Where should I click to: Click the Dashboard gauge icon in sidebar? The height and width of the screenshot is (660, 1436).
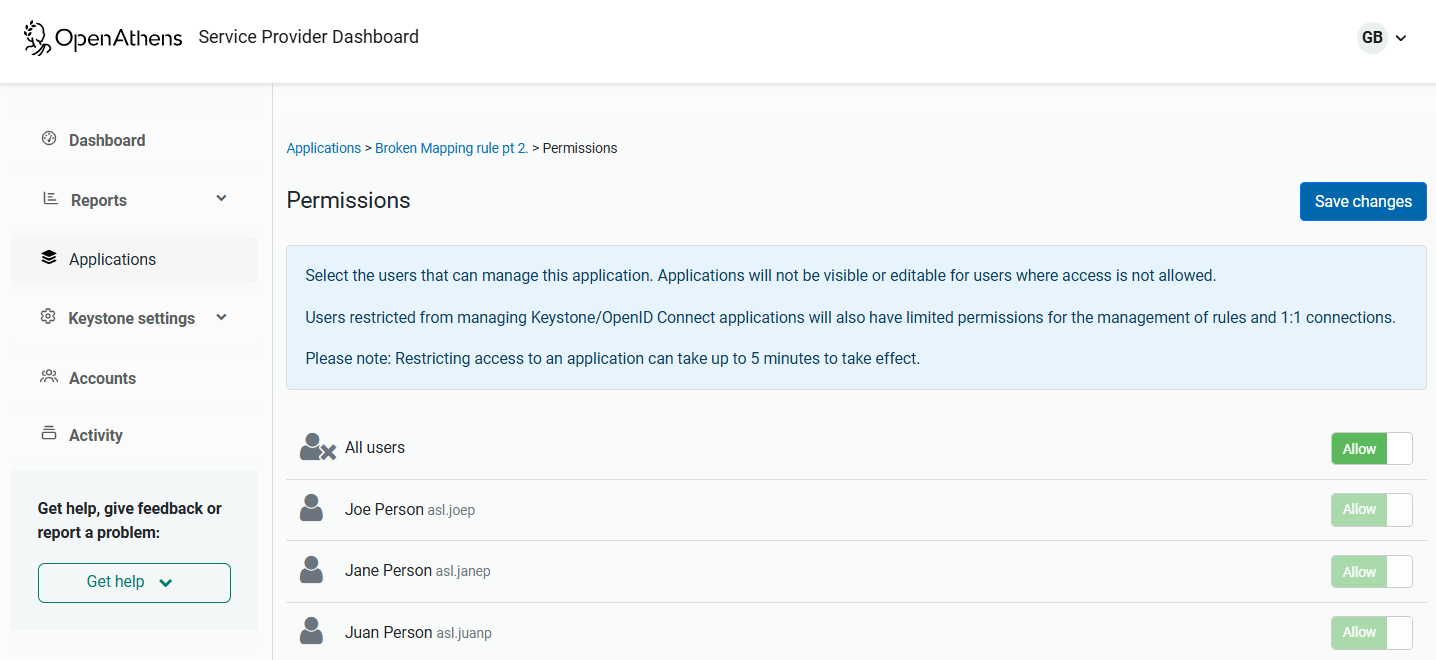[48, 139]
